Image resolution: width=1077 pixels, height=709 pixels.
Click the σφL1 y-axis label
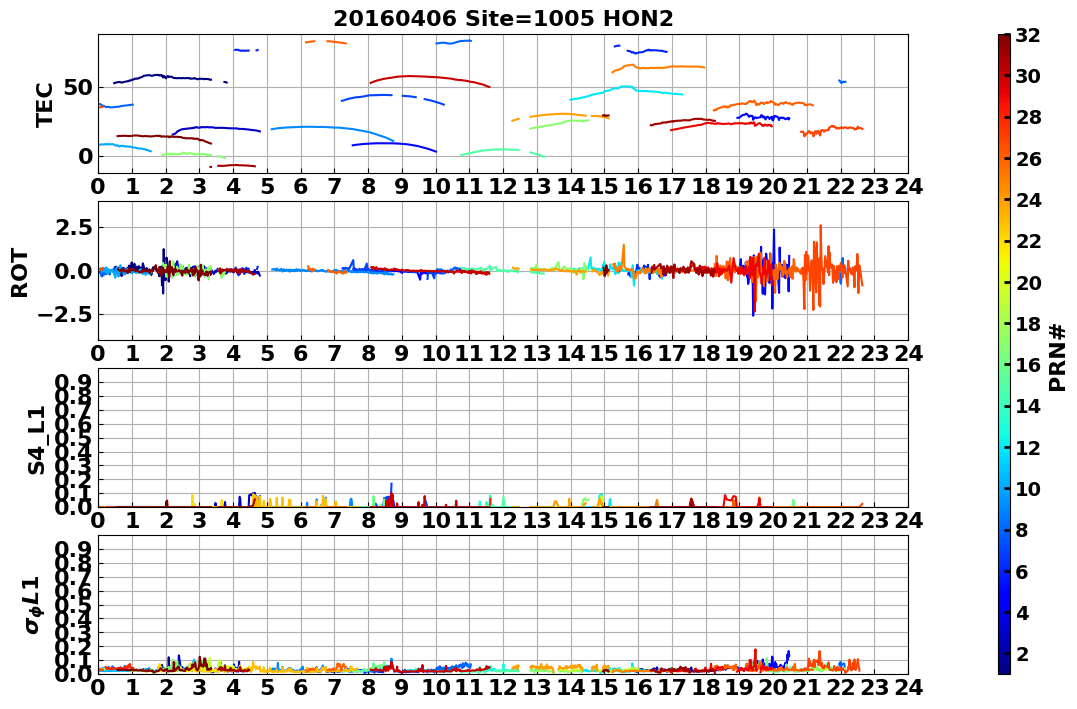tap(32, 605)
